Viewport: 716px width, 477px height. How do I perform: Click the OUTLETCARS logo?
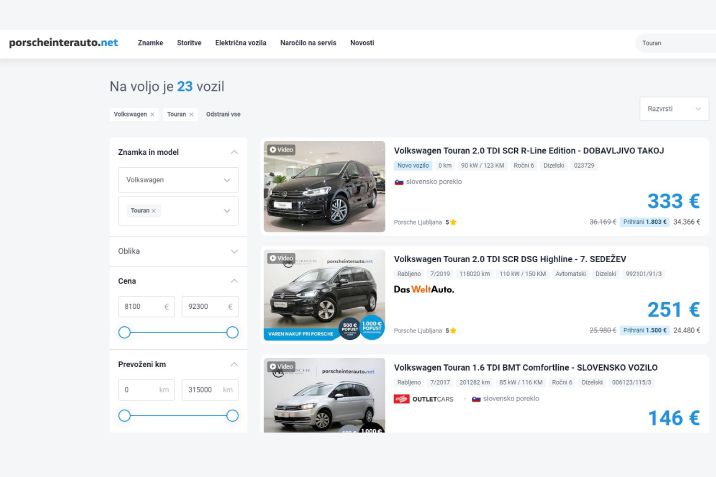(424, 399)
